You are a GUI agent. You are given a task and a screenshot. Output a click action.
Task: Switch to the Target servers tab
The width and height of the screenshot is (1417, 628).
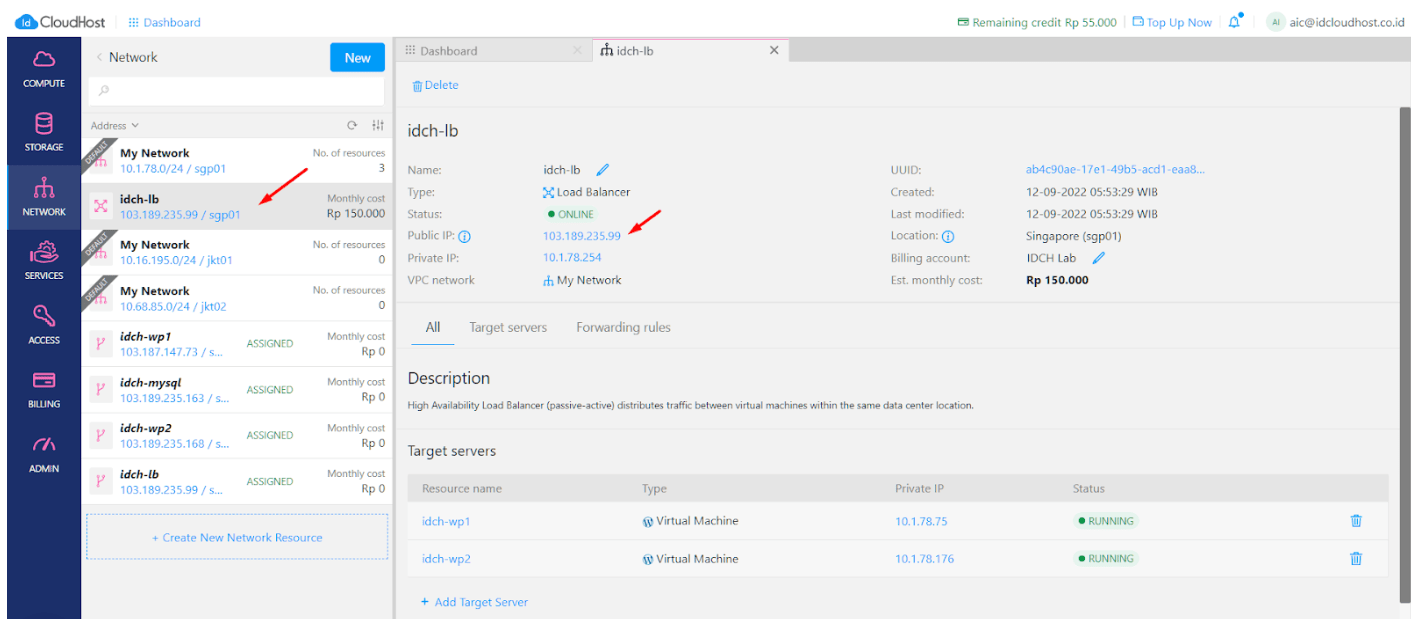(x=508, y=328)
